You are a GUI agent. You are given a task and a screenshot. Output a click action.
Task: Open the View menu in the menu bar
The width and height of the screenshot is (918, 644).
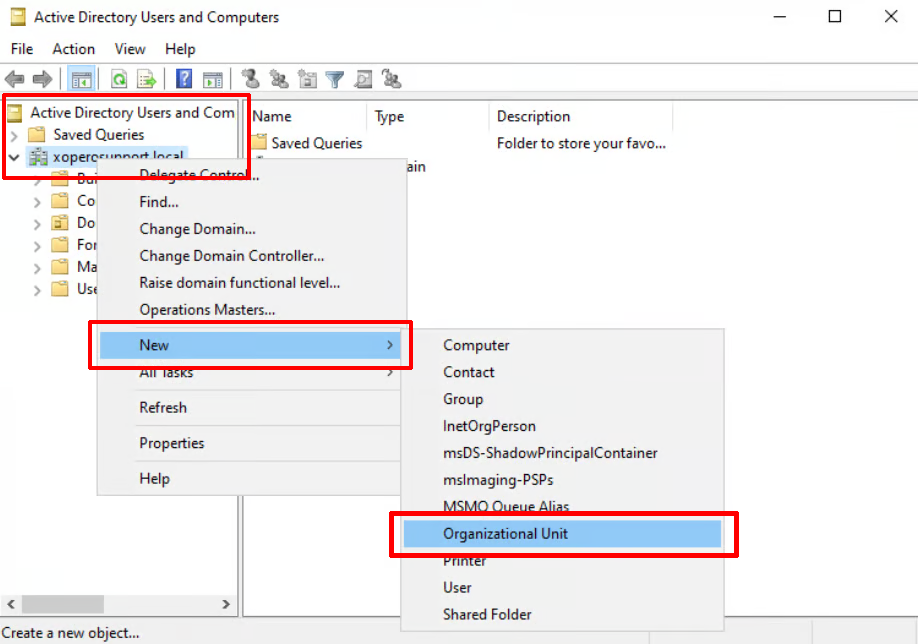pos(130,49)
